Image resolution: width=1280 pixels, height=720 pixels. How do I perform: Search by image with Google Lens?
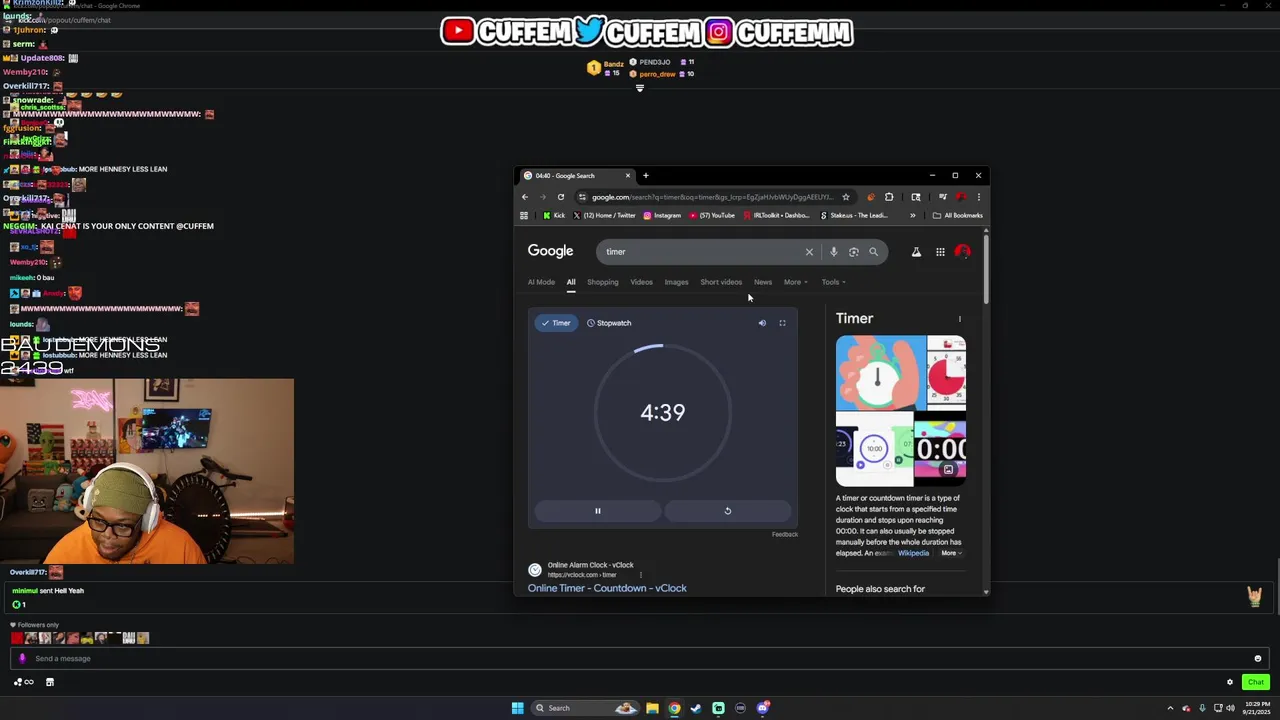(853, 252)
